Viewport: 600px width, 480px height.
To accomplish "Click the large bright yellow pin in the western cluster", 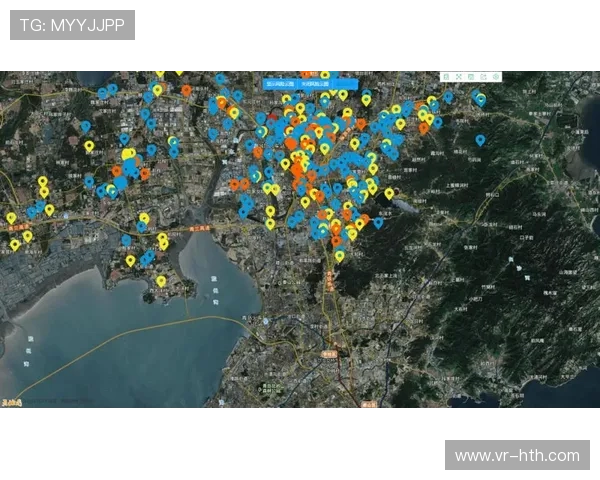I will point(128,155).
